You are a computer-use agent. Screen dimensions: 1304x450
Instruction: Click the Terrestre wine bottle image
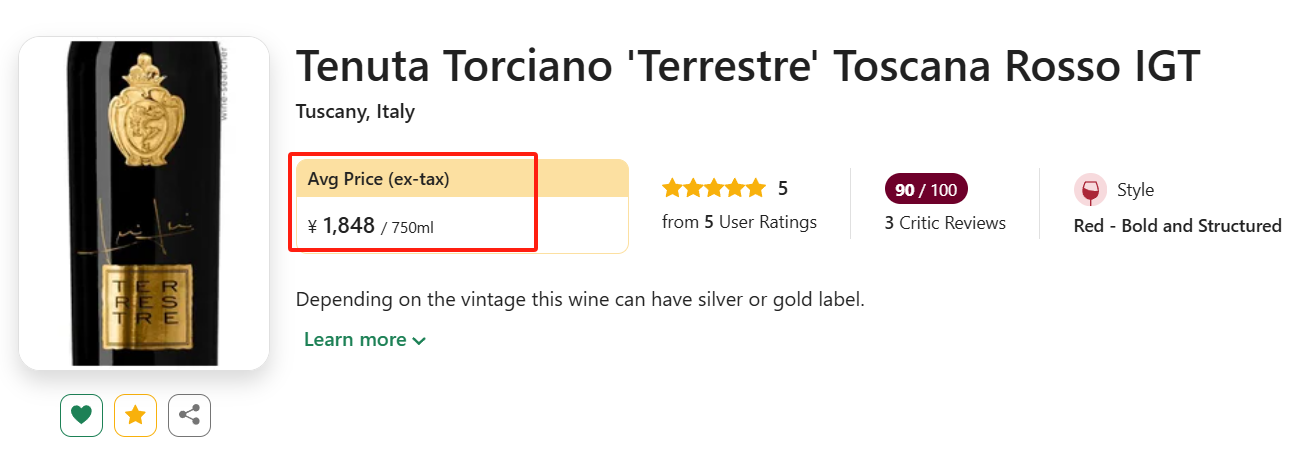tap(144, 203)
